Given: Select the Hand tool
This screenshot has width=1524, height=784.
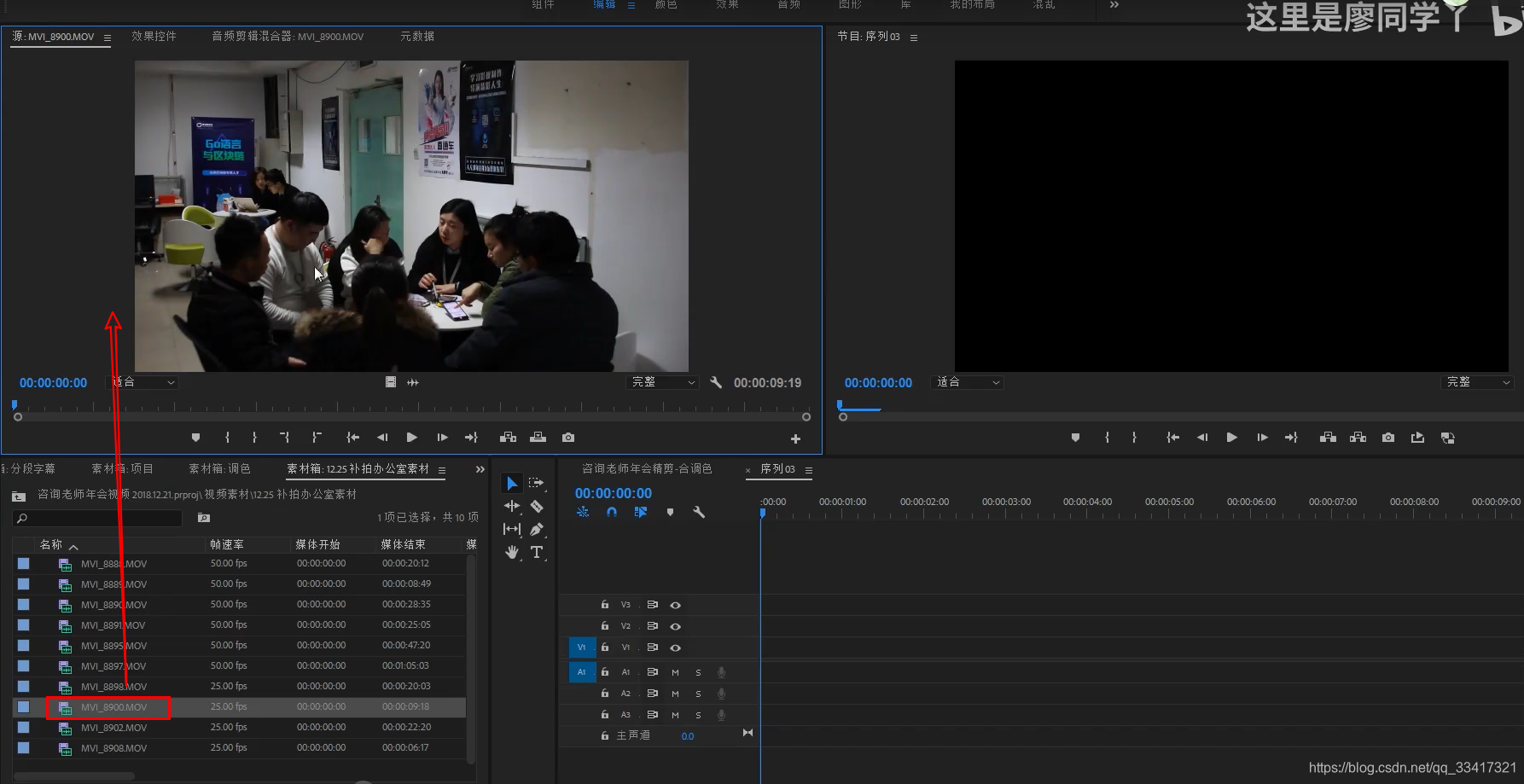Looking at the screenshot, I should click(x=511, y=552).
